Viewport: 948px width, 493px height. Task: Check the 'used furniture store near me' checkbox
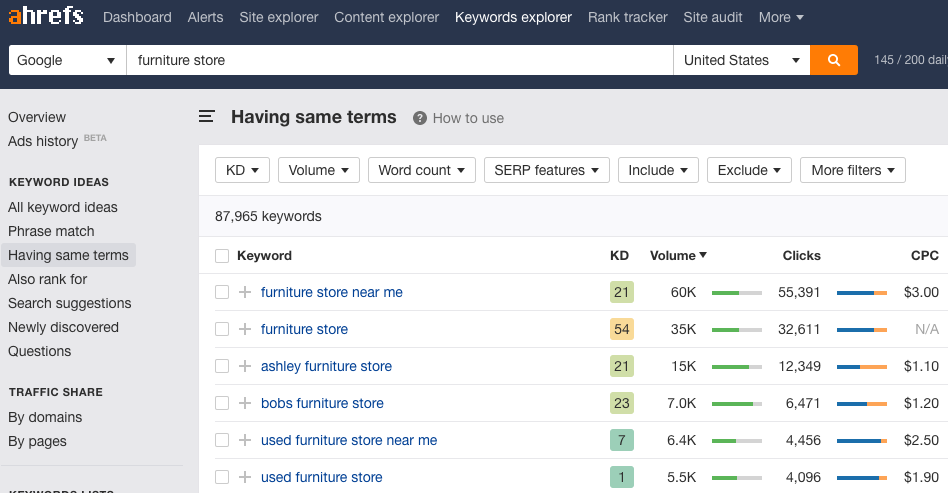point(222,440)
